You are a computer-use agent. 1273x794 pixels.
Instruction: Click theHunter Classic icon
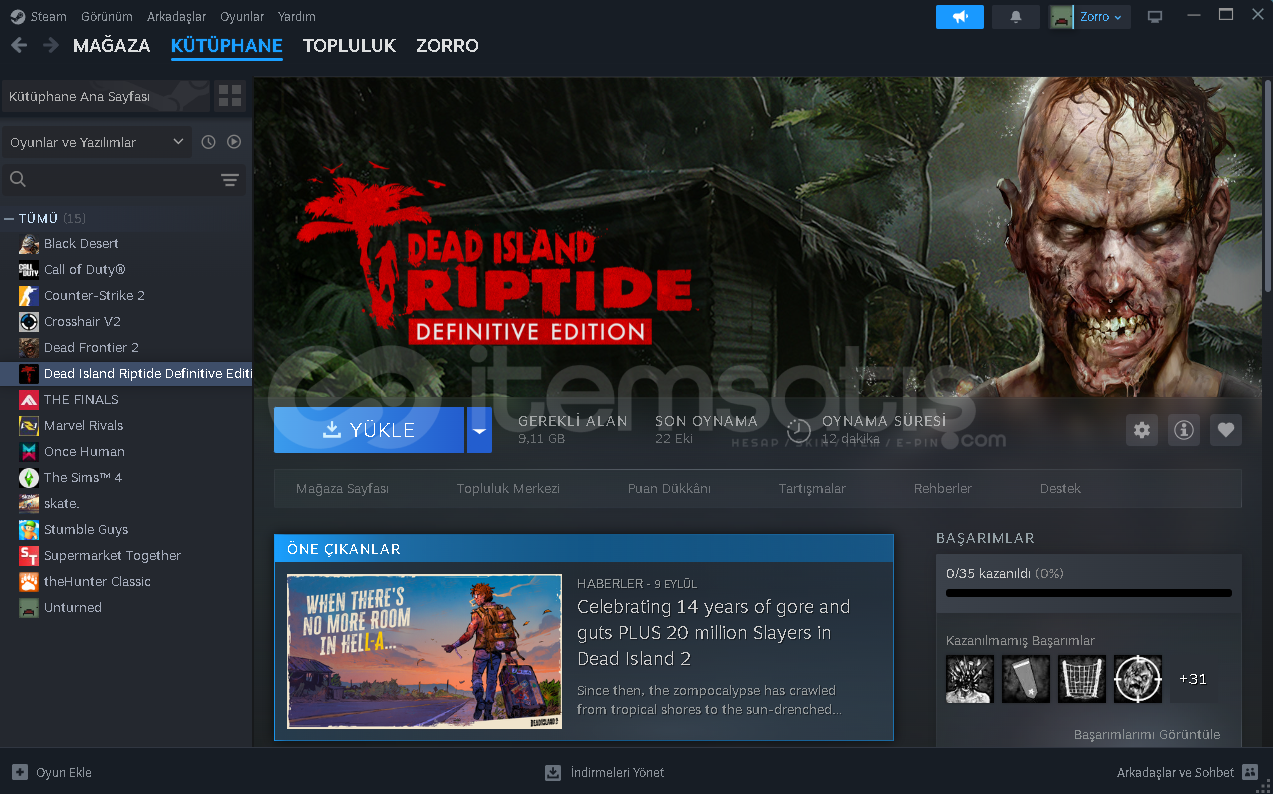point(29,582)
